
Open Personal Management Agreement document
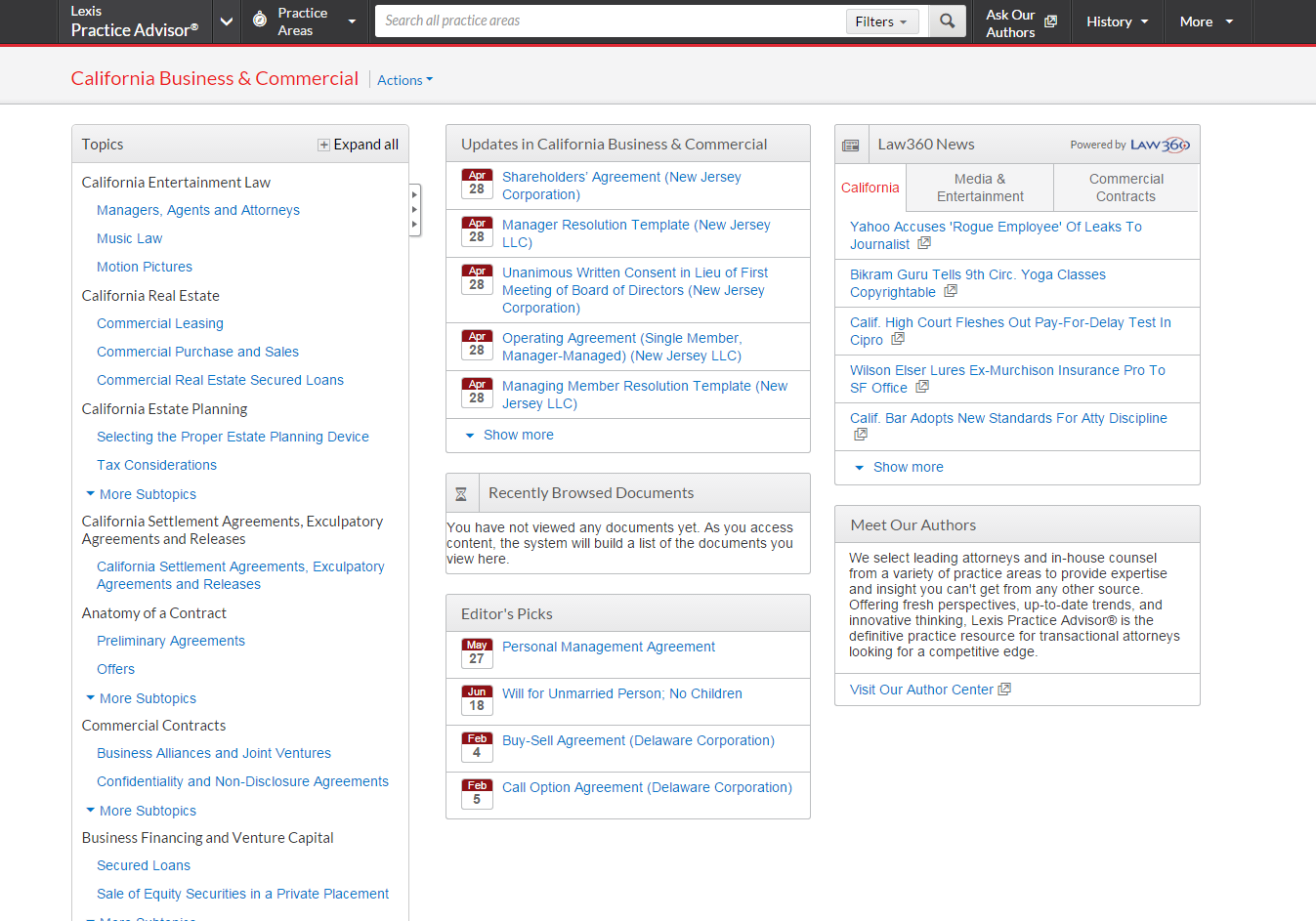pos(609,647)
